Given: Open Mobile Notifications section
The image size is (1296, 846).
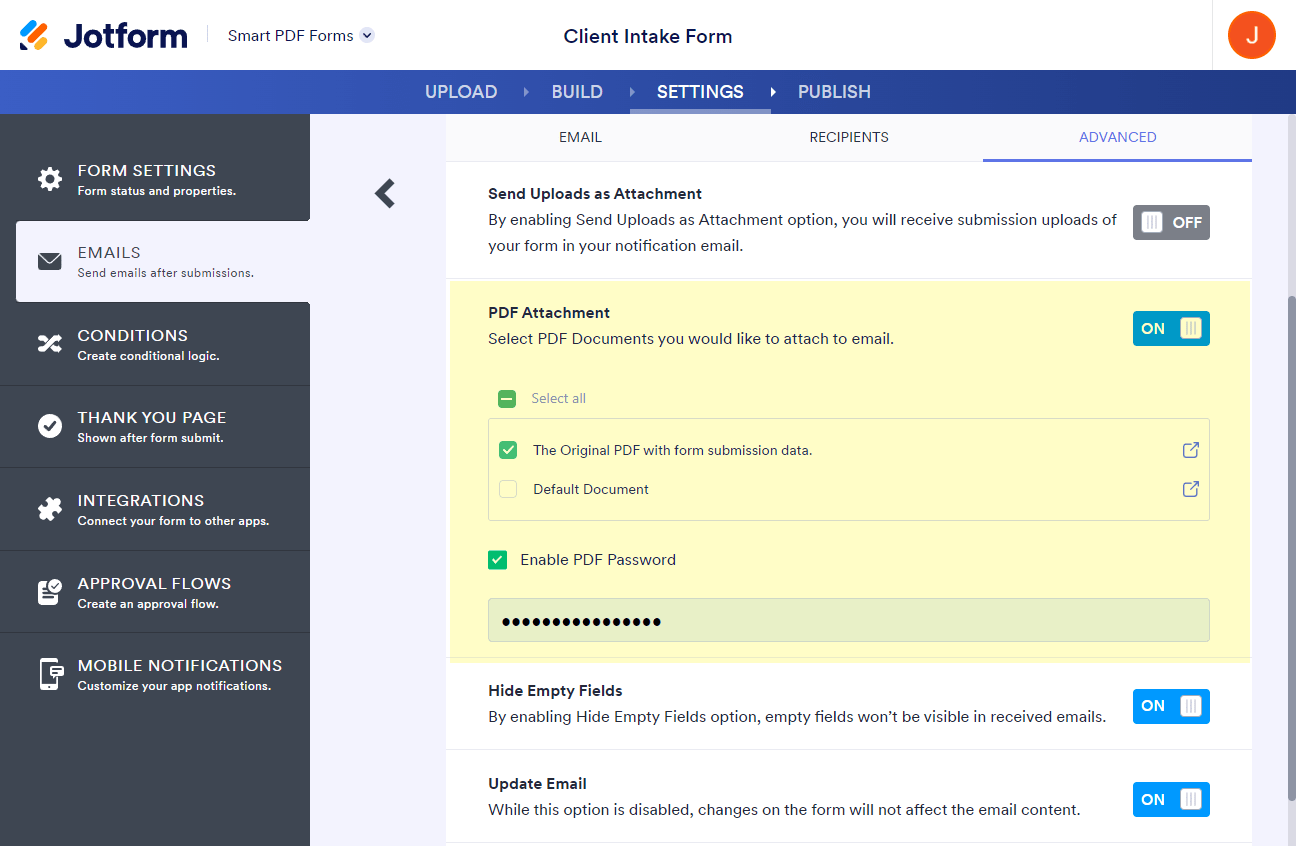Looking at the screenshot, I should tap(155, 674).
